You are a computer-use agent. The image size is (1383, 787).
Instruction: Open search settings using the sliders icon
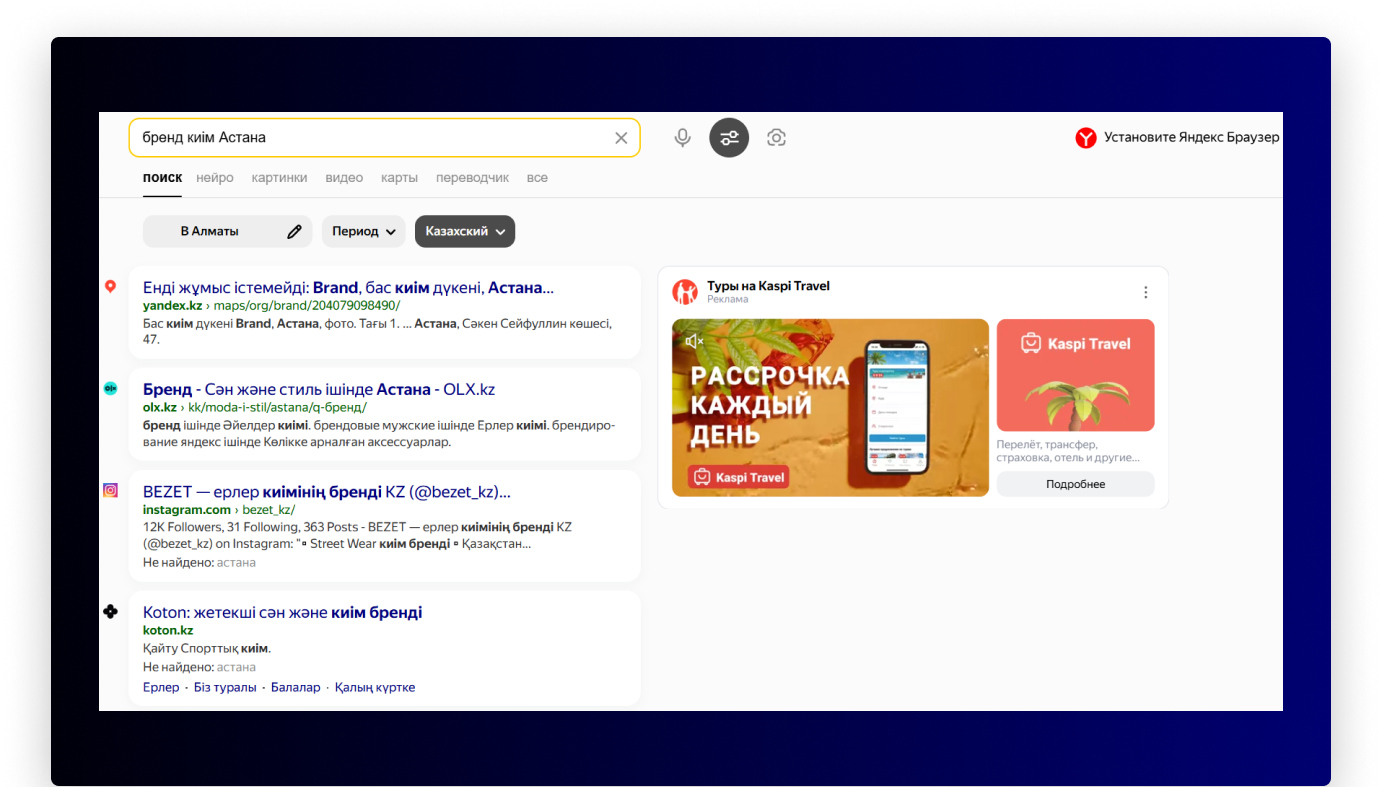(x=729, y=137)
